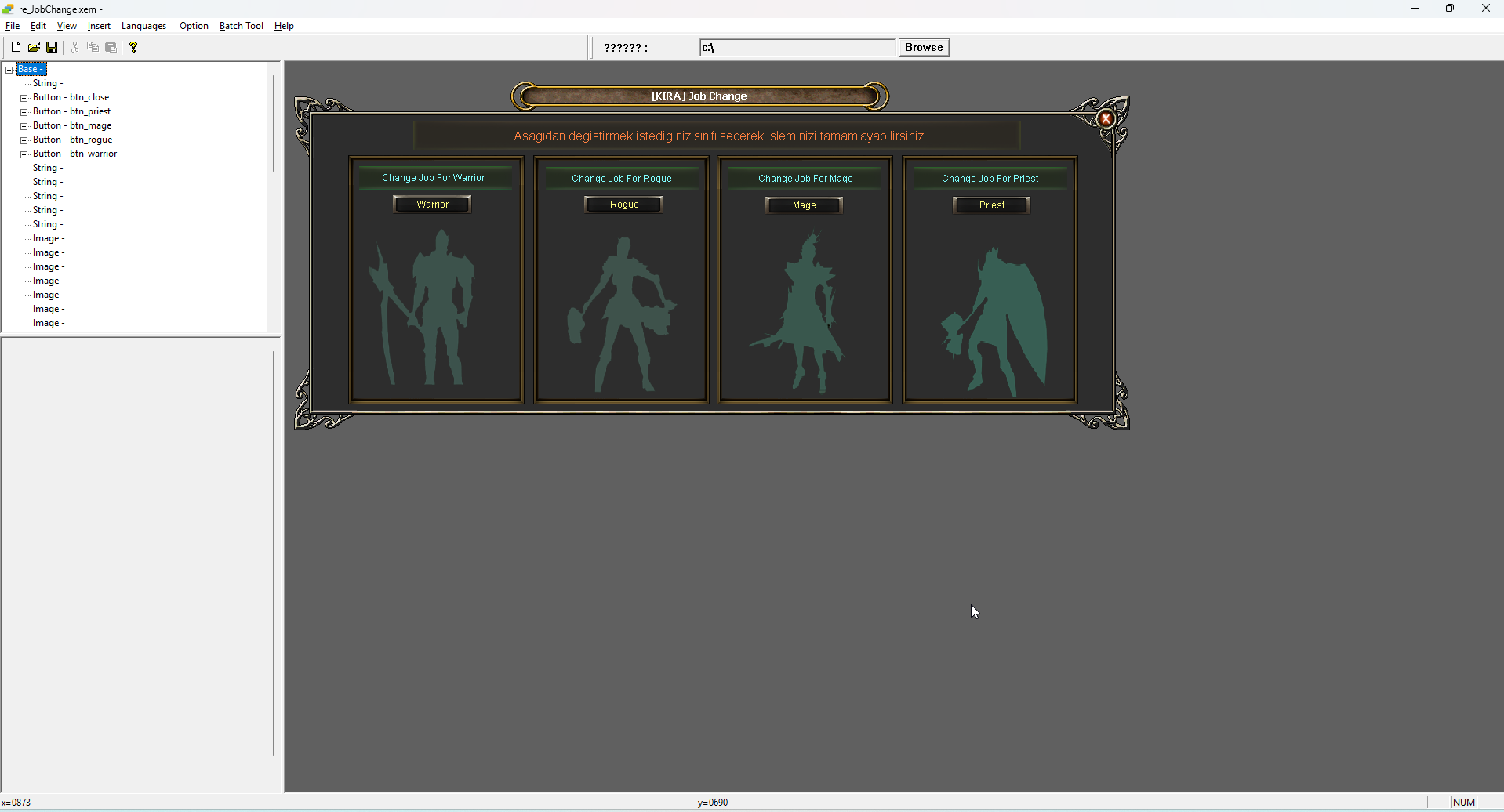The width and height of the screenshot is (1504, 812).
Task: Open Help via the question mark icon
Action: (x=133, y=47)
